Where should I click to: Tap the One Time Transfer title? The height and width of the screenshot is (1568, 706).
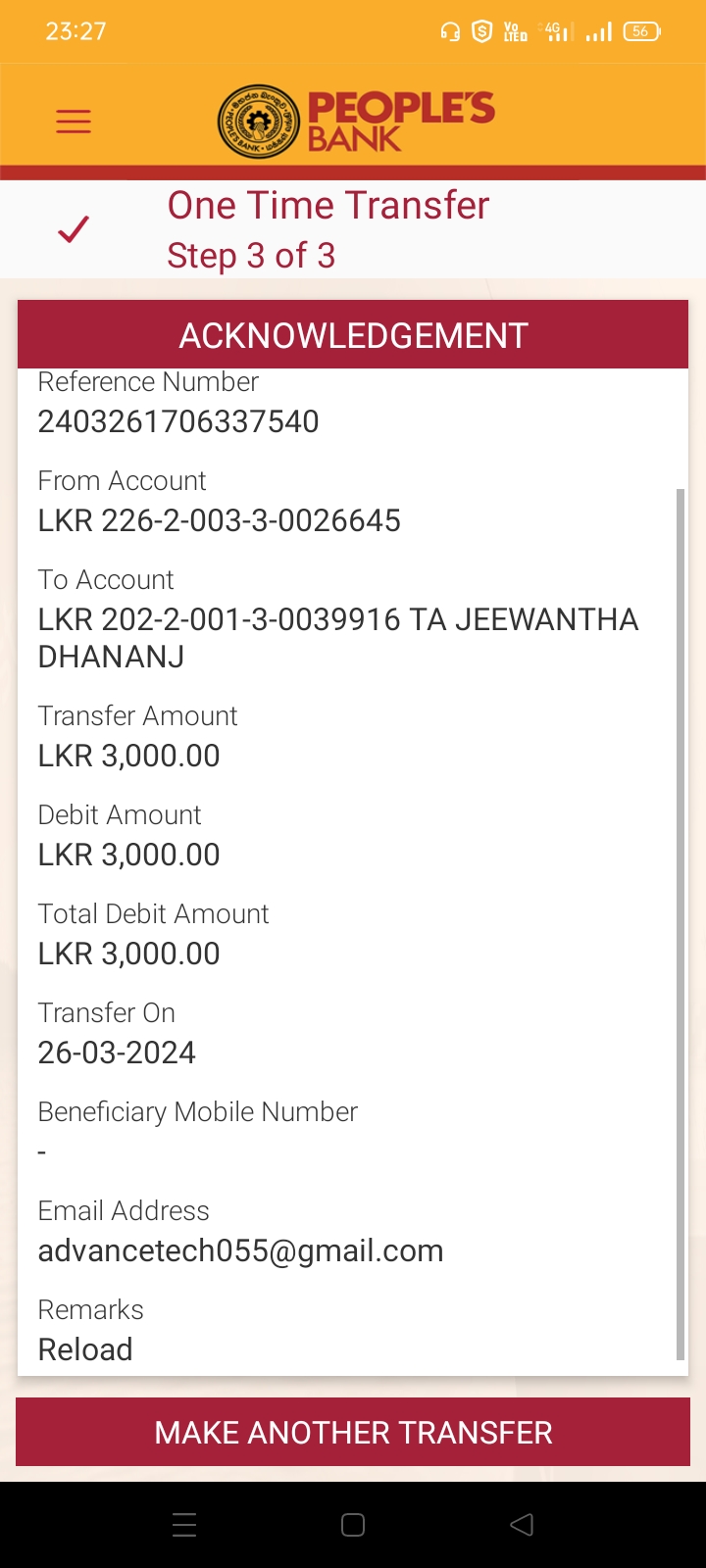328,206
